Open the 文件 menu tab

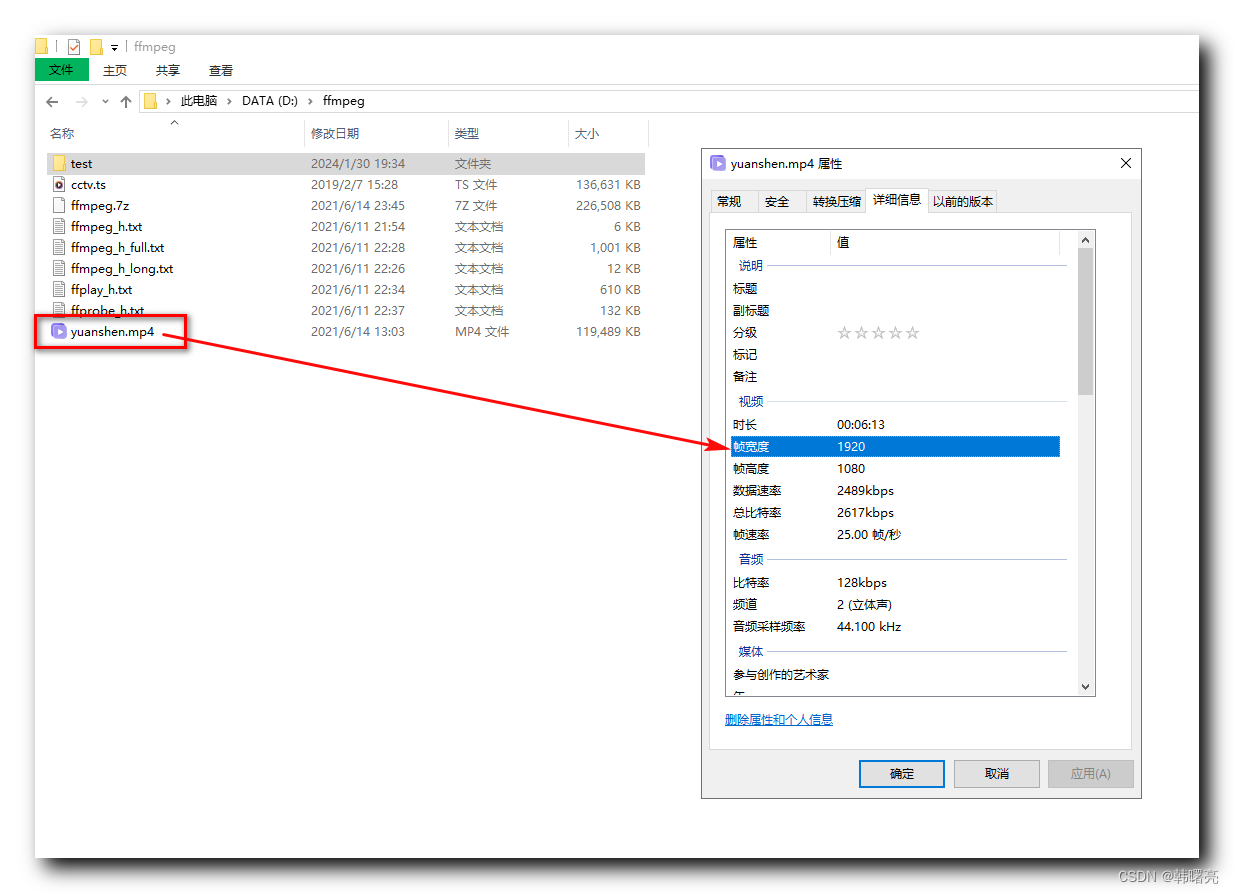(62, 70)
